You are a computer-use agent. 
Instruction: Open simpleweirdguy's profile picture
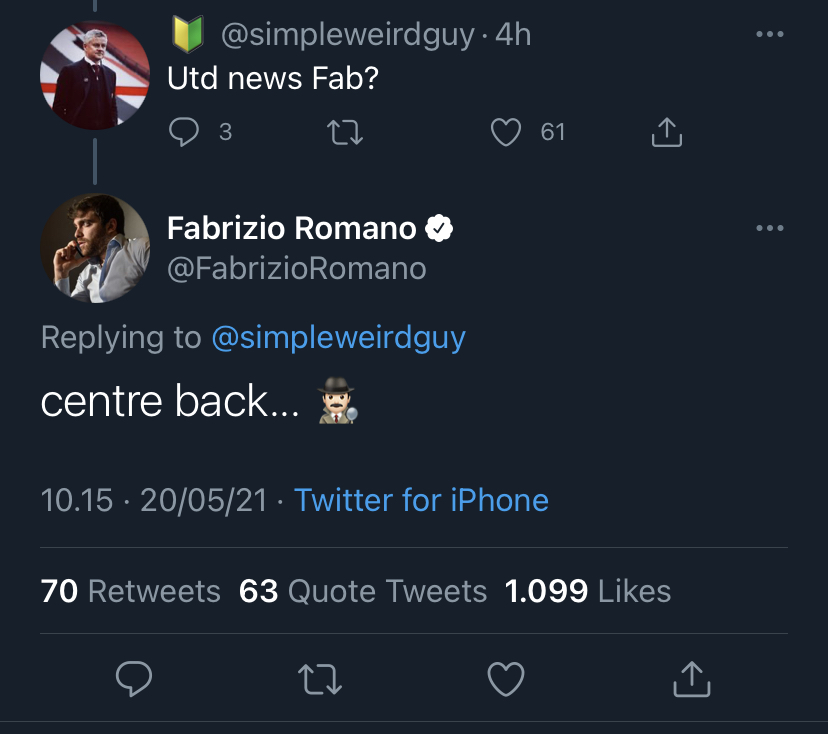point(94,76)
